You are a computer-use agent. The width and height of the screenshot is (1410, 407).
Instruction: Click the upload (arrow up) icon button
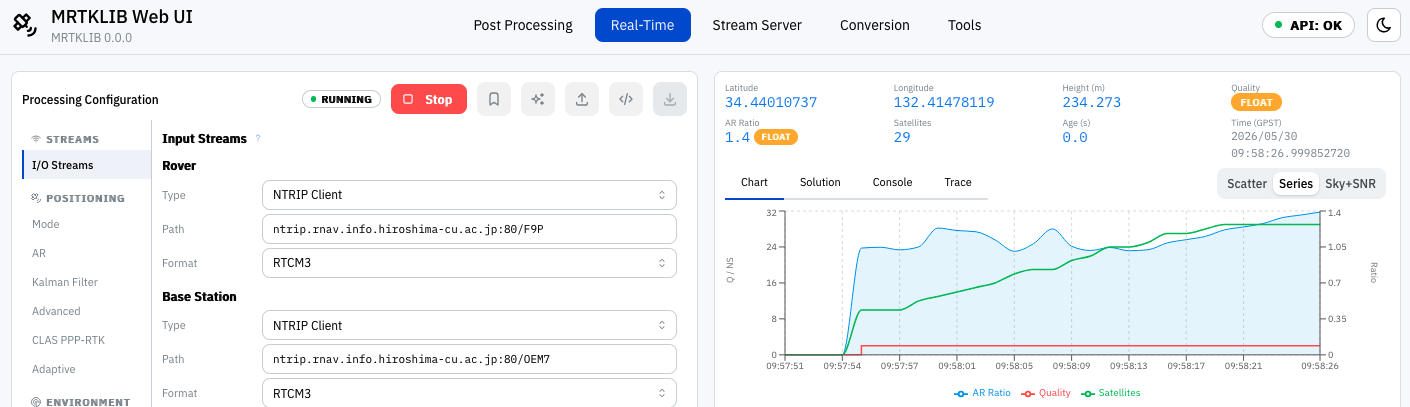point(582,99)
